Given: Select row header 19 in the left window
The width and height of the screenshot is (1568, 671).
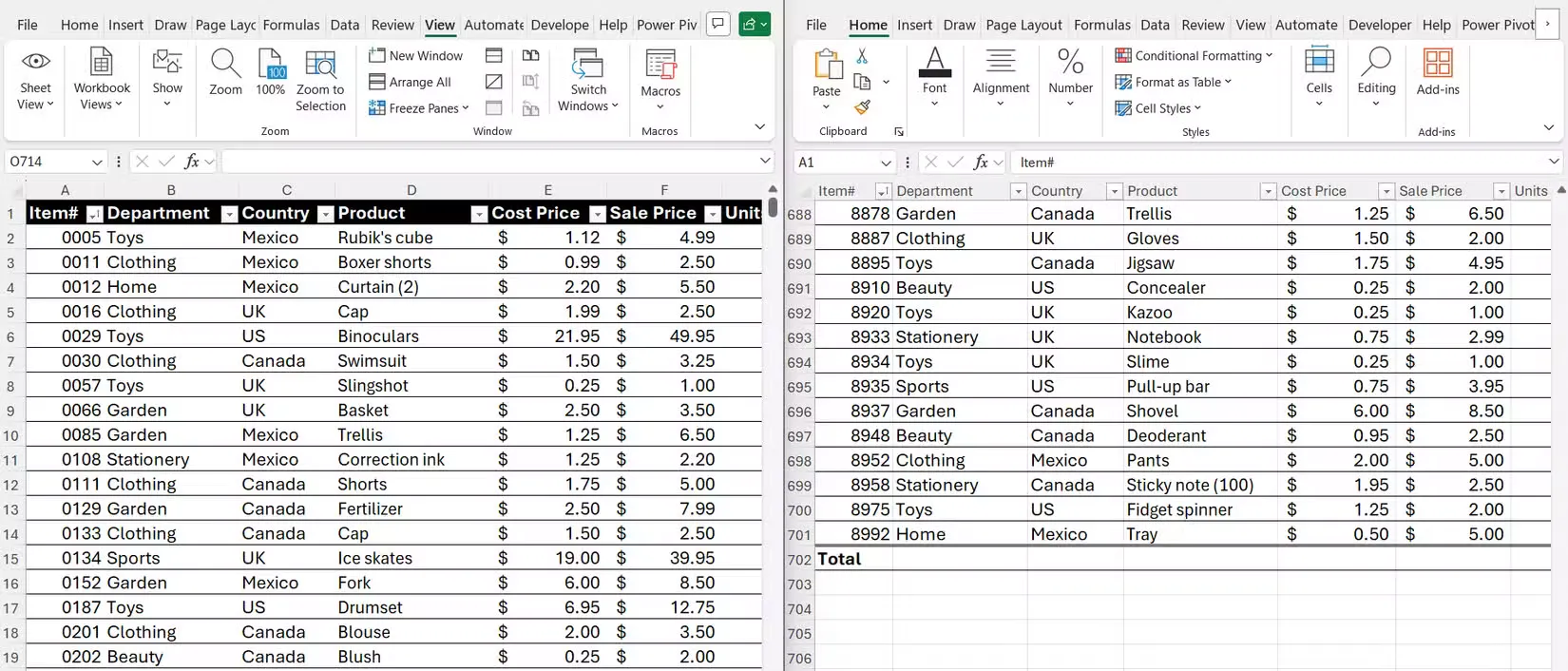Looking at the screenshot, I should (x=11, y=657).
